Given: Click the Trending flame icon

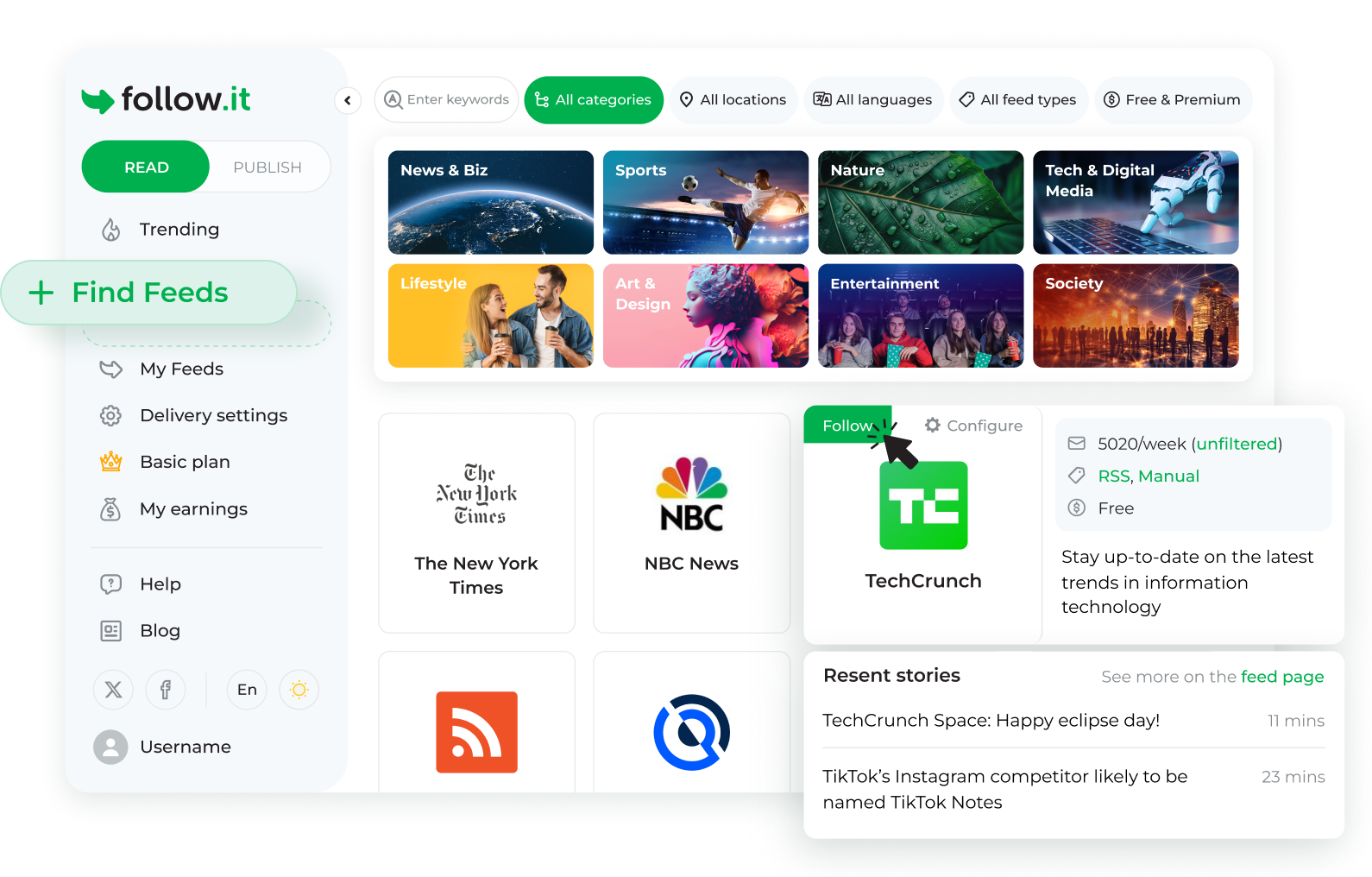Looking at the screenshot, I should click(x=111, y=230).
